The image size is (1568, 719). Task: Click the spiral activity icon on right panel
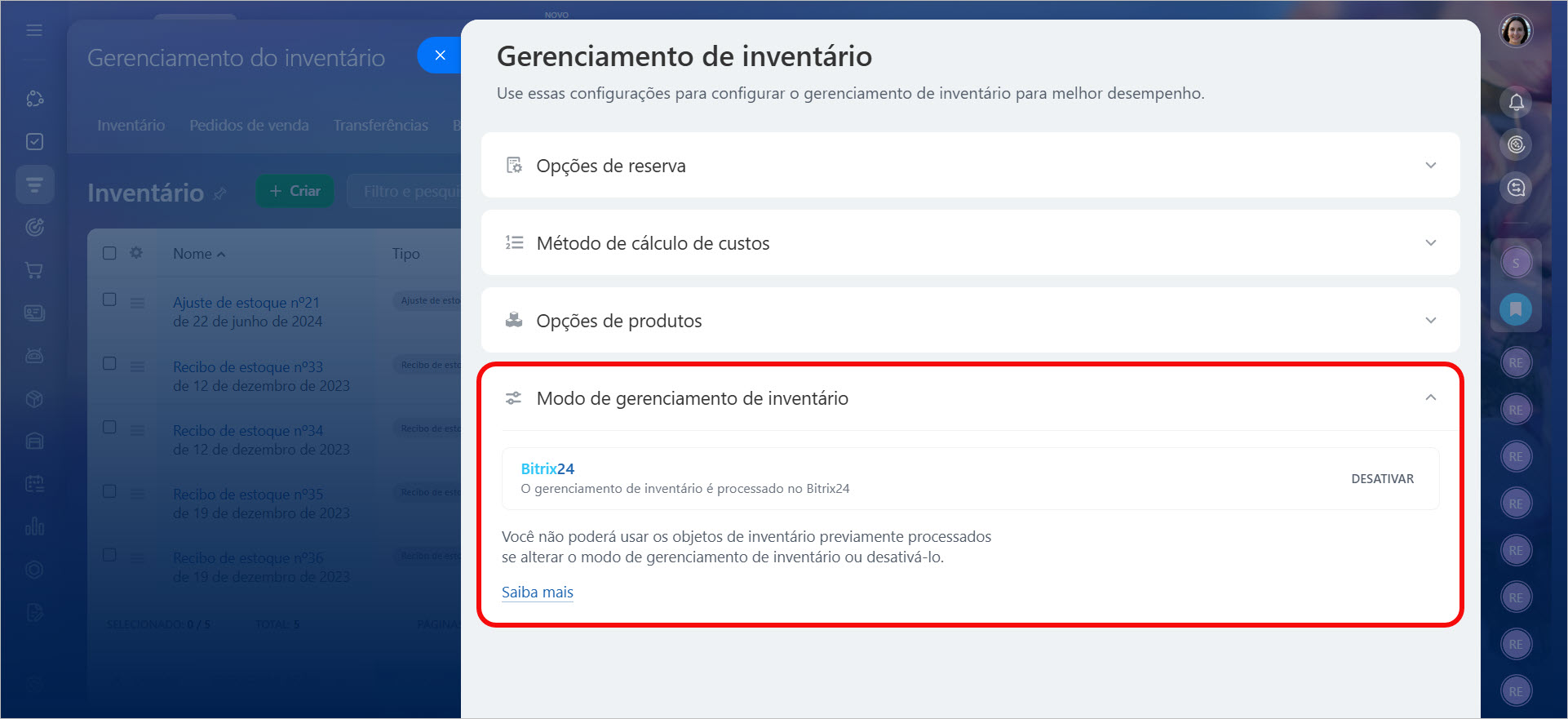coord(1516,144)
